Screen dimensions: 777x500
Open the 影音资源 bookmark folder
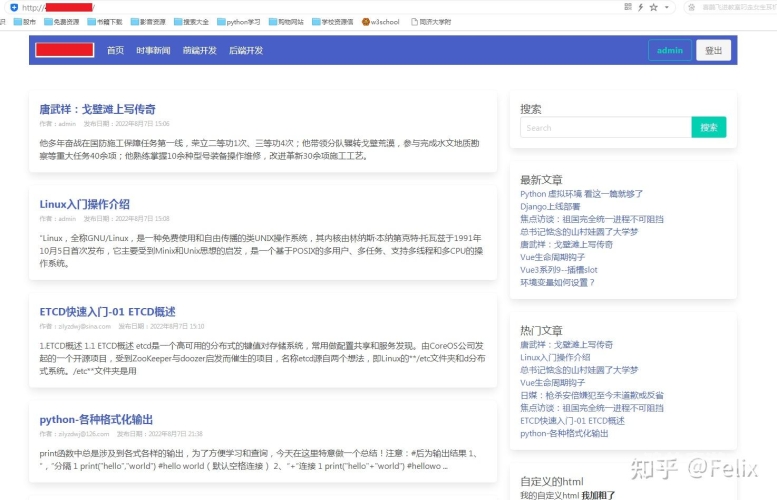pyautogui.click(x=148, y=22)
